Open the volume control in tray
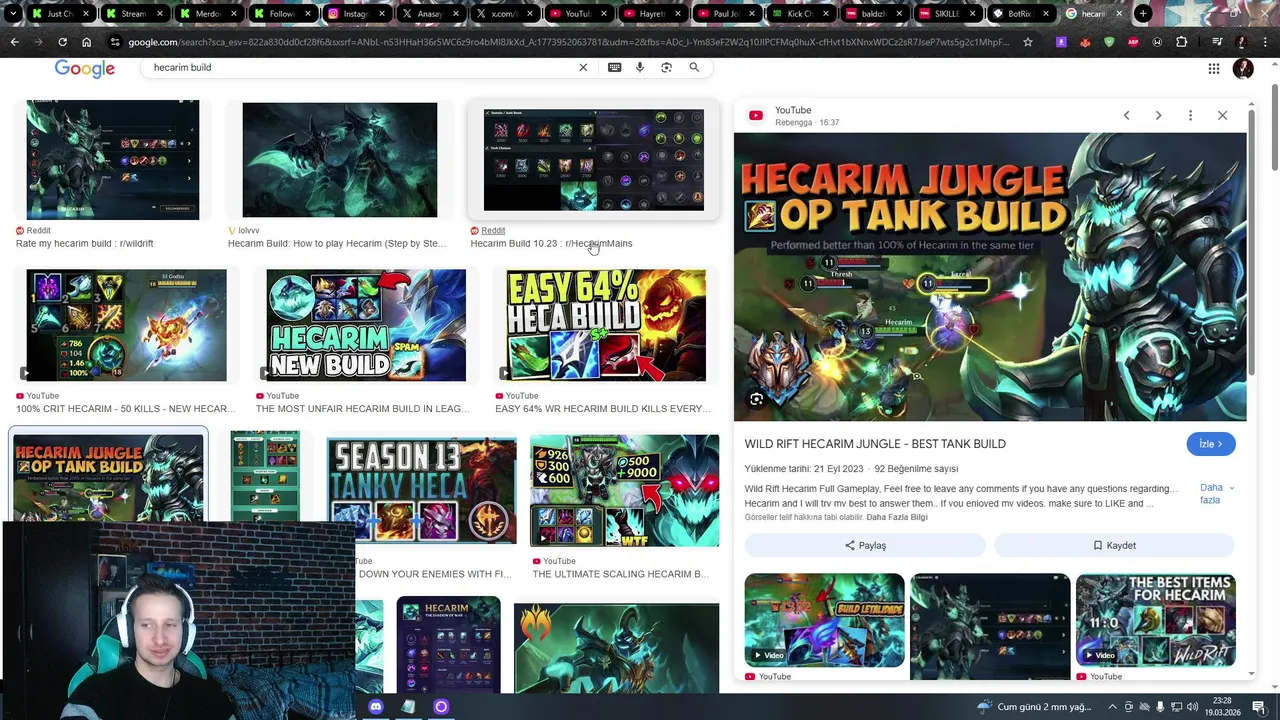 coord(1192,707)
